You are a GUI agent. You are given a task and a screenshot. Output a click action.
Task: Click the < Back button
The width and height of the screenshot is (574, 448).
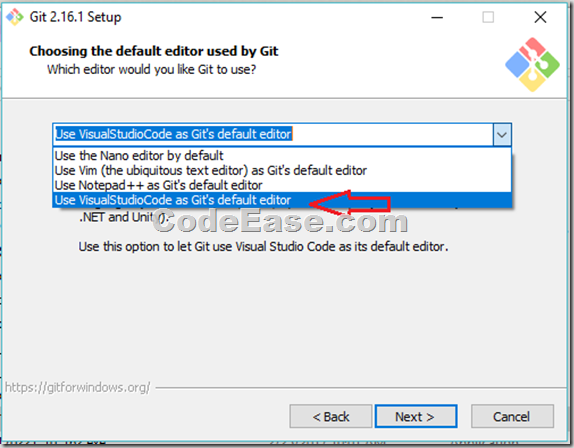(331, 416)
